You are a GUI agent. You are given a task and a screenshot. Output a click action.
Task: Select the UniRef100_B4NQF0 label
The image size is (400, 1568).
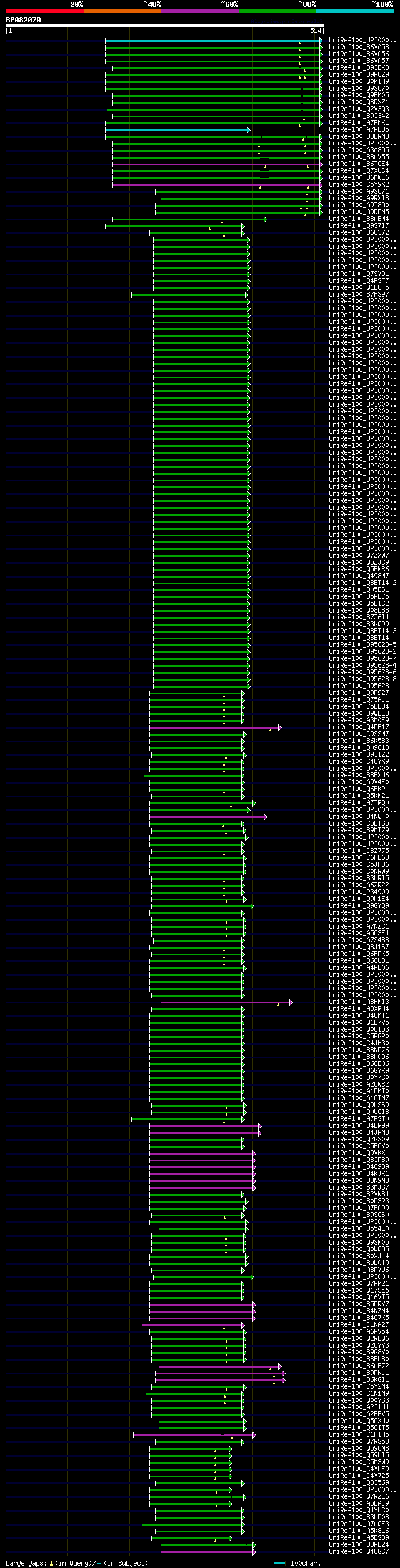click(359, 817)
